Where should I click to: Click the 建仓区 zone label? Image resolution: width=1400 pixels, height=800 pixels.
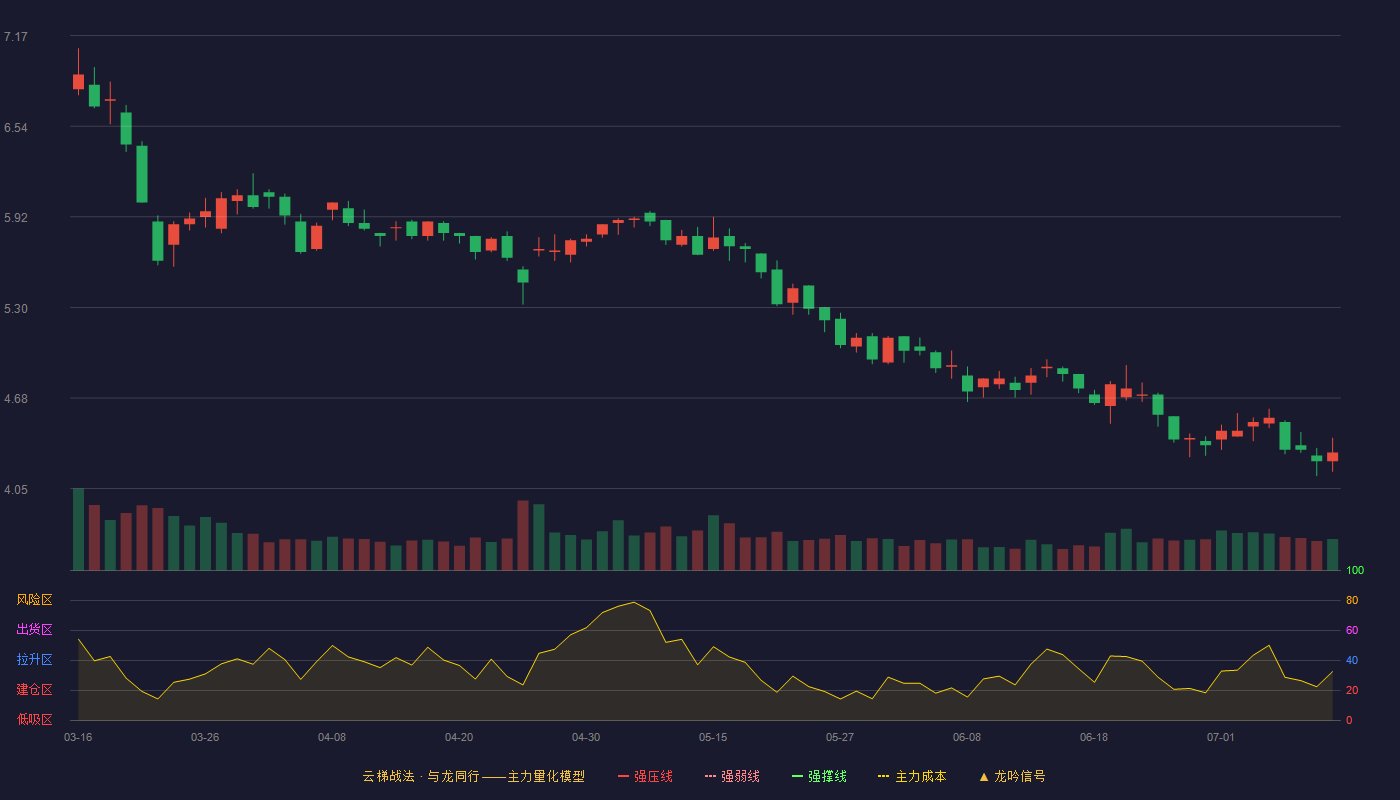(34, 690)
